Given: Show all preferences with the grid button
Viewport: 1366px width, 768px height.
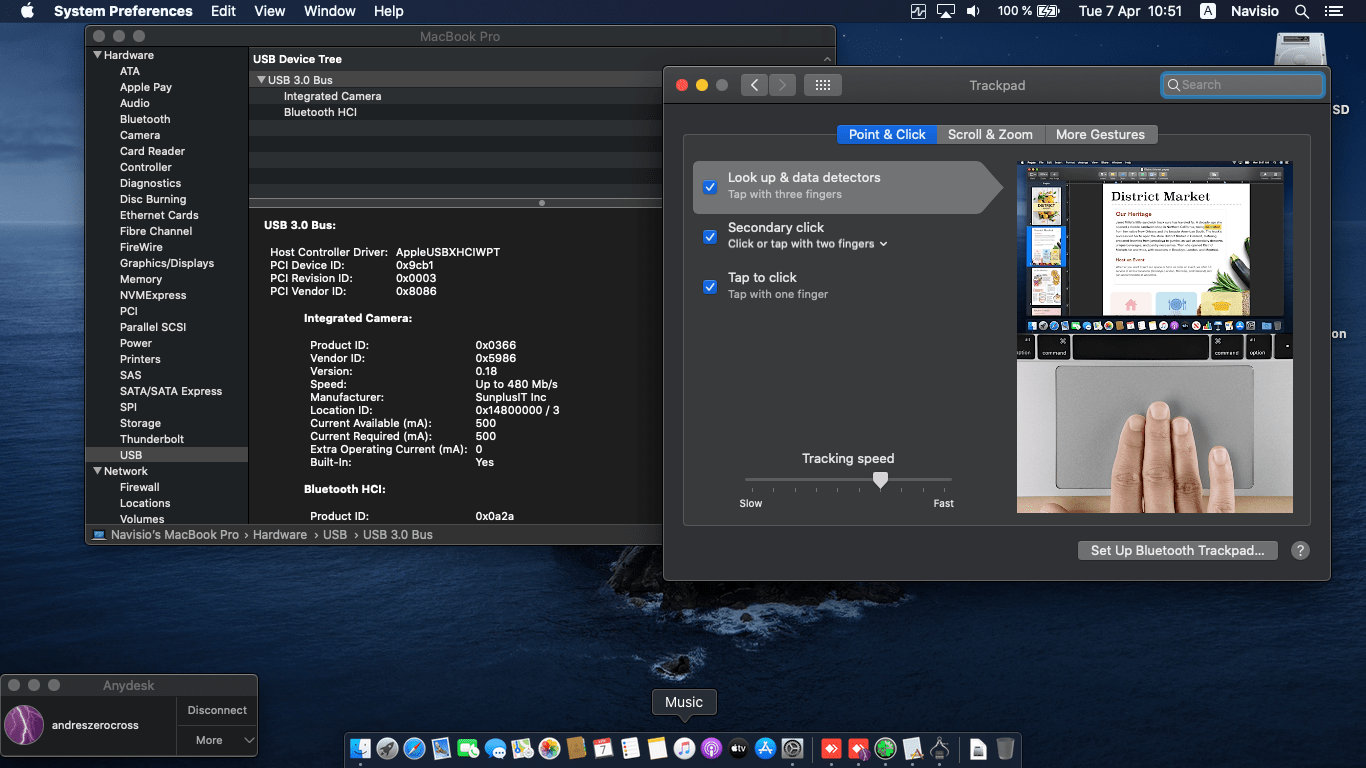Looking at the screenshot, I should tap(823, 85).
